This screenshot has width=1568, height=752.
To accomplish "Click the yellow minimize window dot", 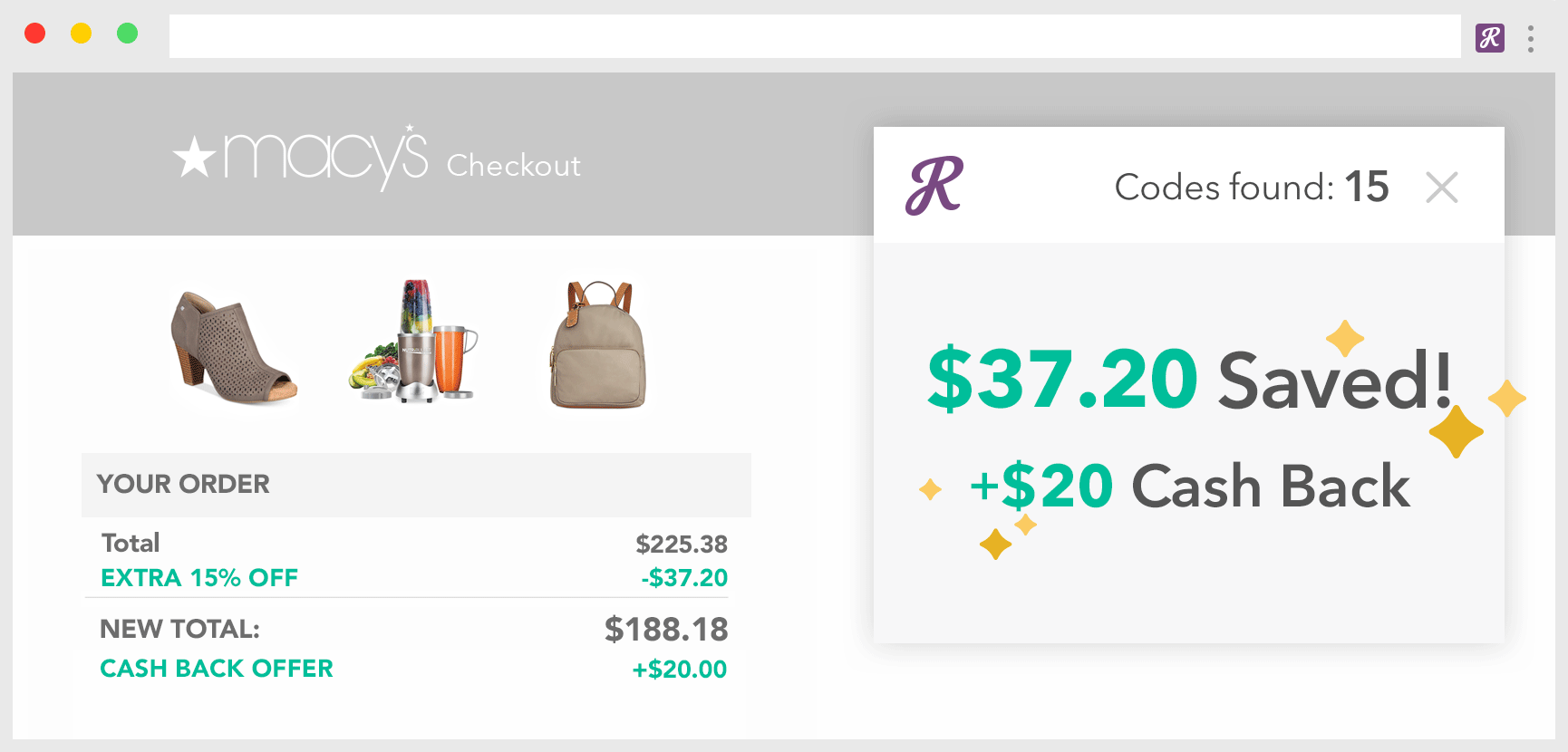I will point(82,34).
